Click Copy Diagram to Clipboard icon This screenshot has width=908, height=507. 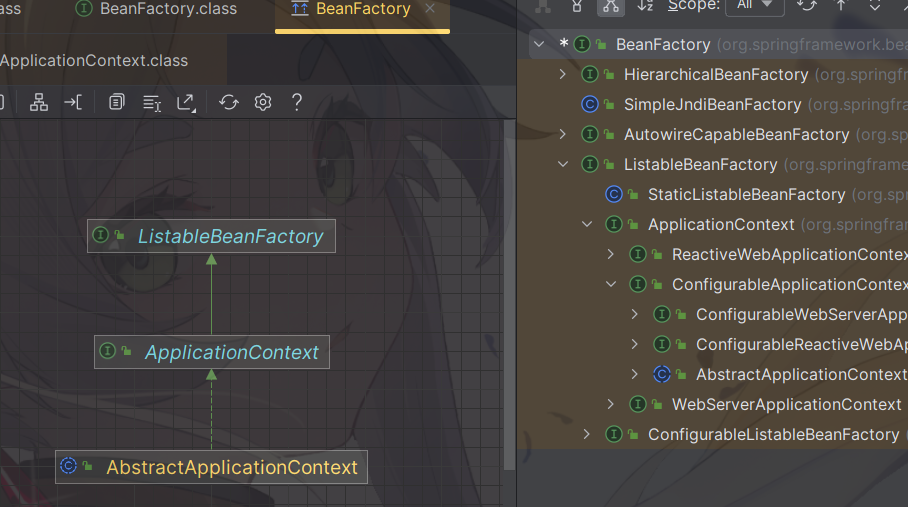pyautogui.click(x=117, y=102)
